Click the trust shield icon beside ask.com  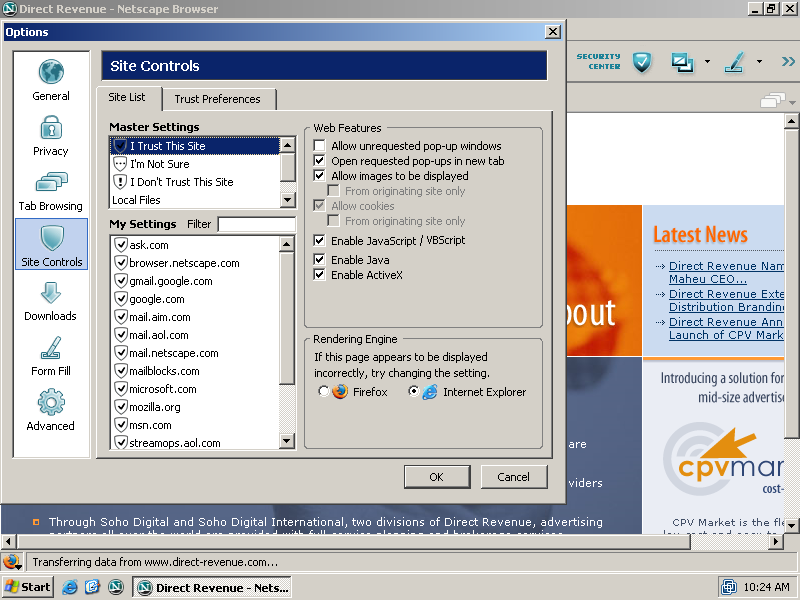[121, 245]
